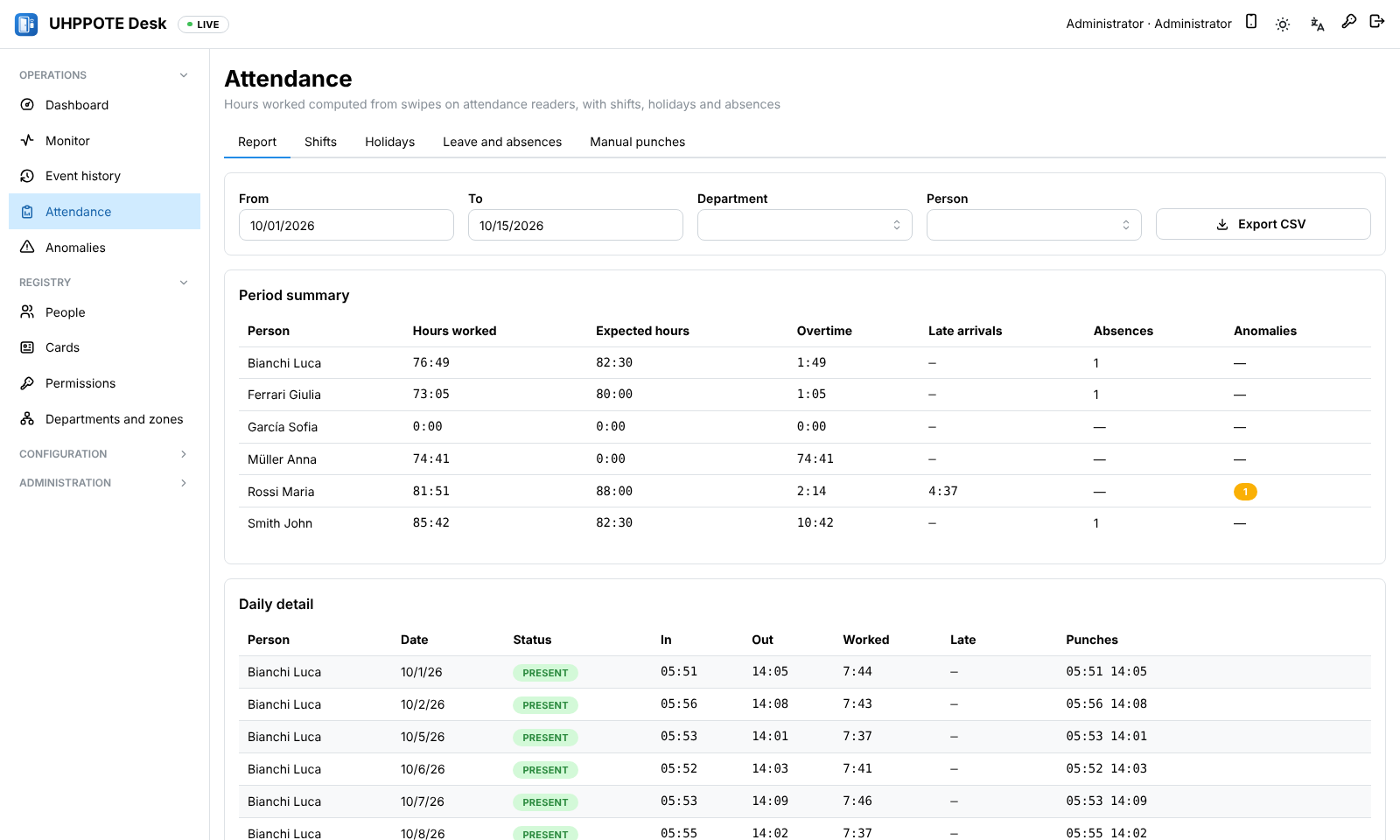Expand the Administration sidebar section
The image size is (1400, 840).
pyautogui.click(x=104, y=483)
